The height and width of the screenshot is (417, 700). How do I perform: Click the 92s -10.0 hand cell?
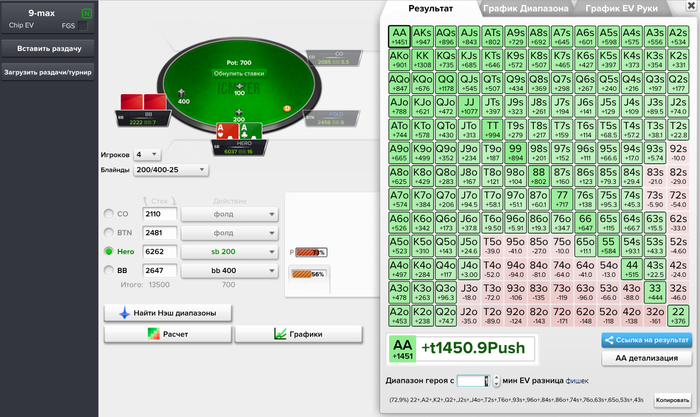(x=678, y=153)
